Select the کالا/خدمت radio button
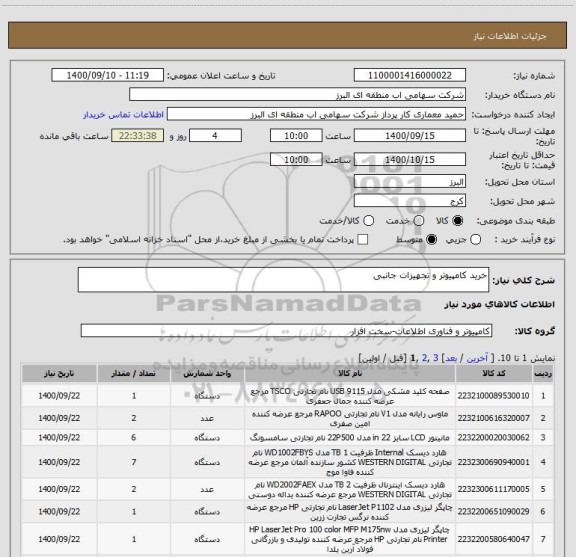The width and height of the screenshot is (576, 557). (x=368, y=221)
